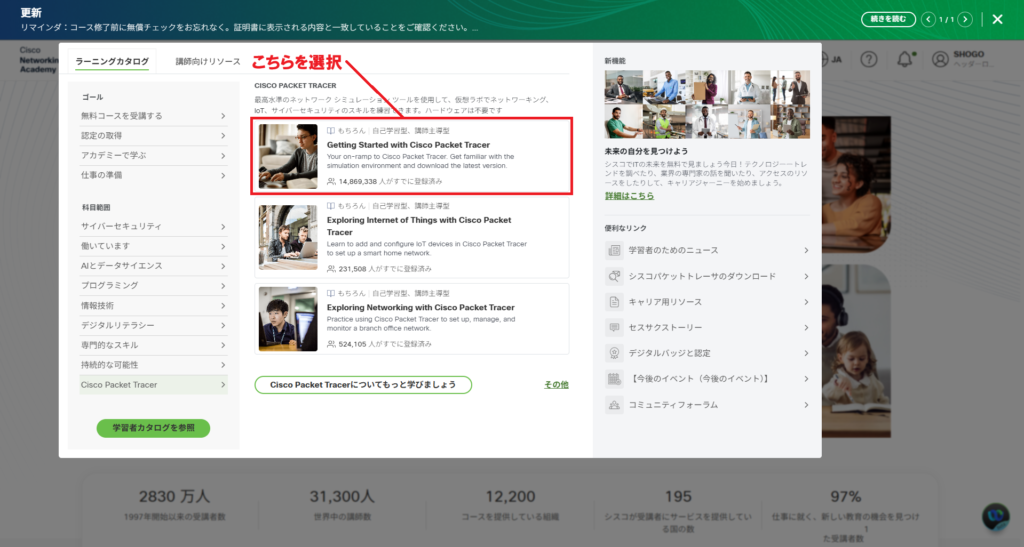Expand プログラミング chevron
The image size is (1024, 547).
point(223,286)
